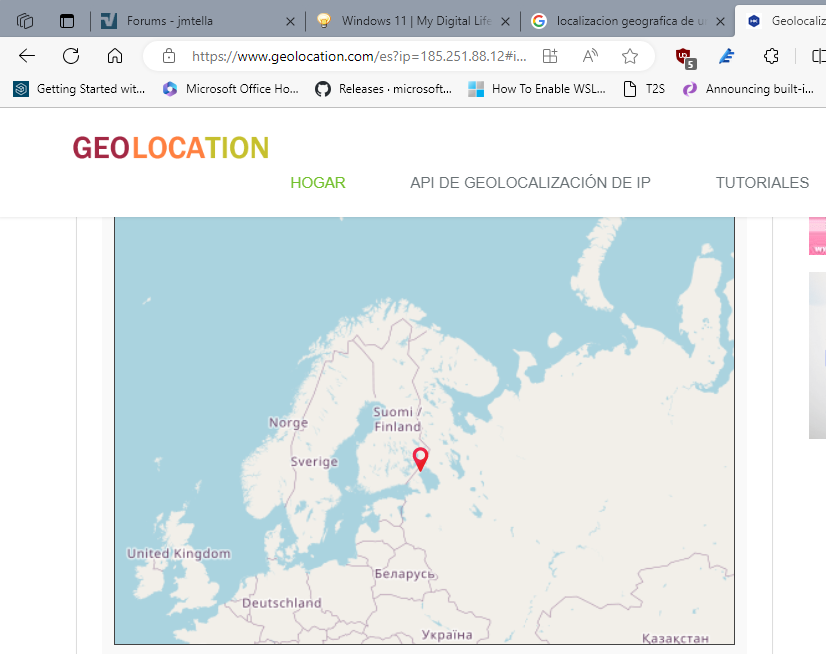
Task: Click the address bar URL field
Action: pyautogui.click(x=358, y=56)
